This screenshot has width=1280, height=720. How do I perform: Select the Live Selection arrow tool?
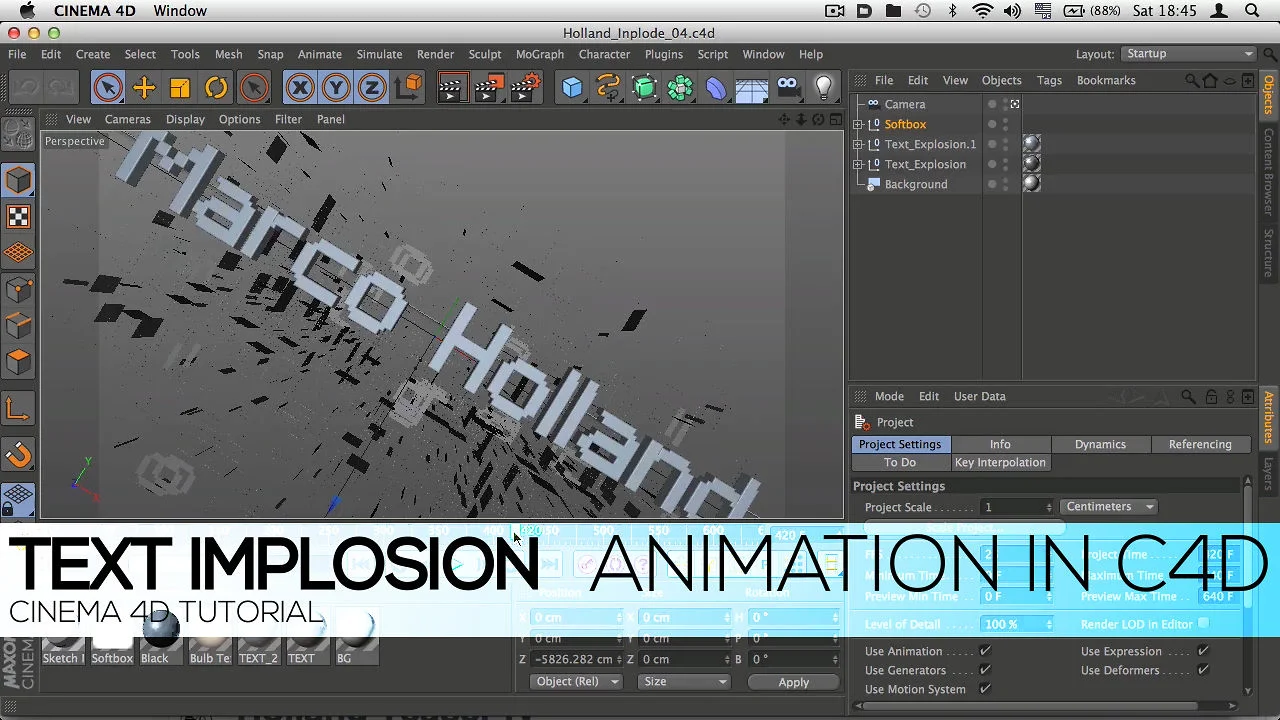click(108, 88)
